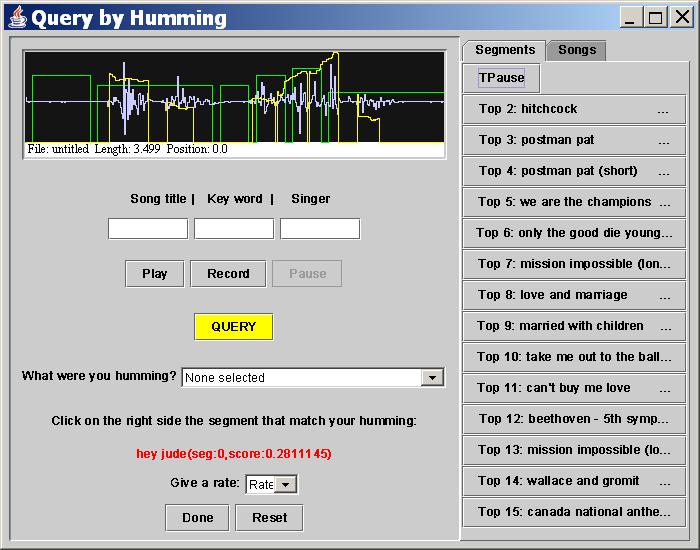Select the Segments tab

click(x=505, y=50)
